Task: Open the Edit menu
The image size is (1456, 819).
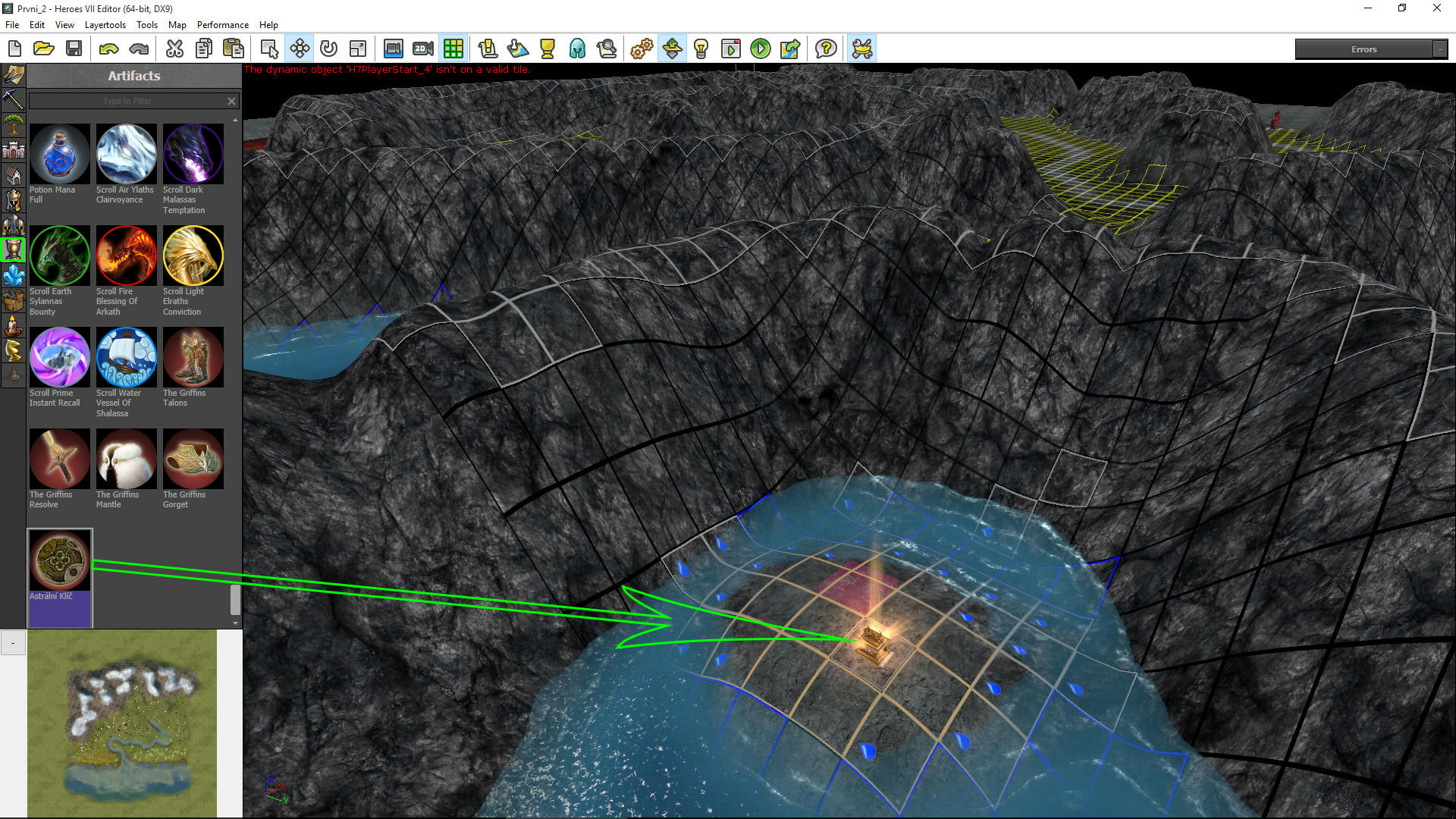Action: [x=36, y=25]
